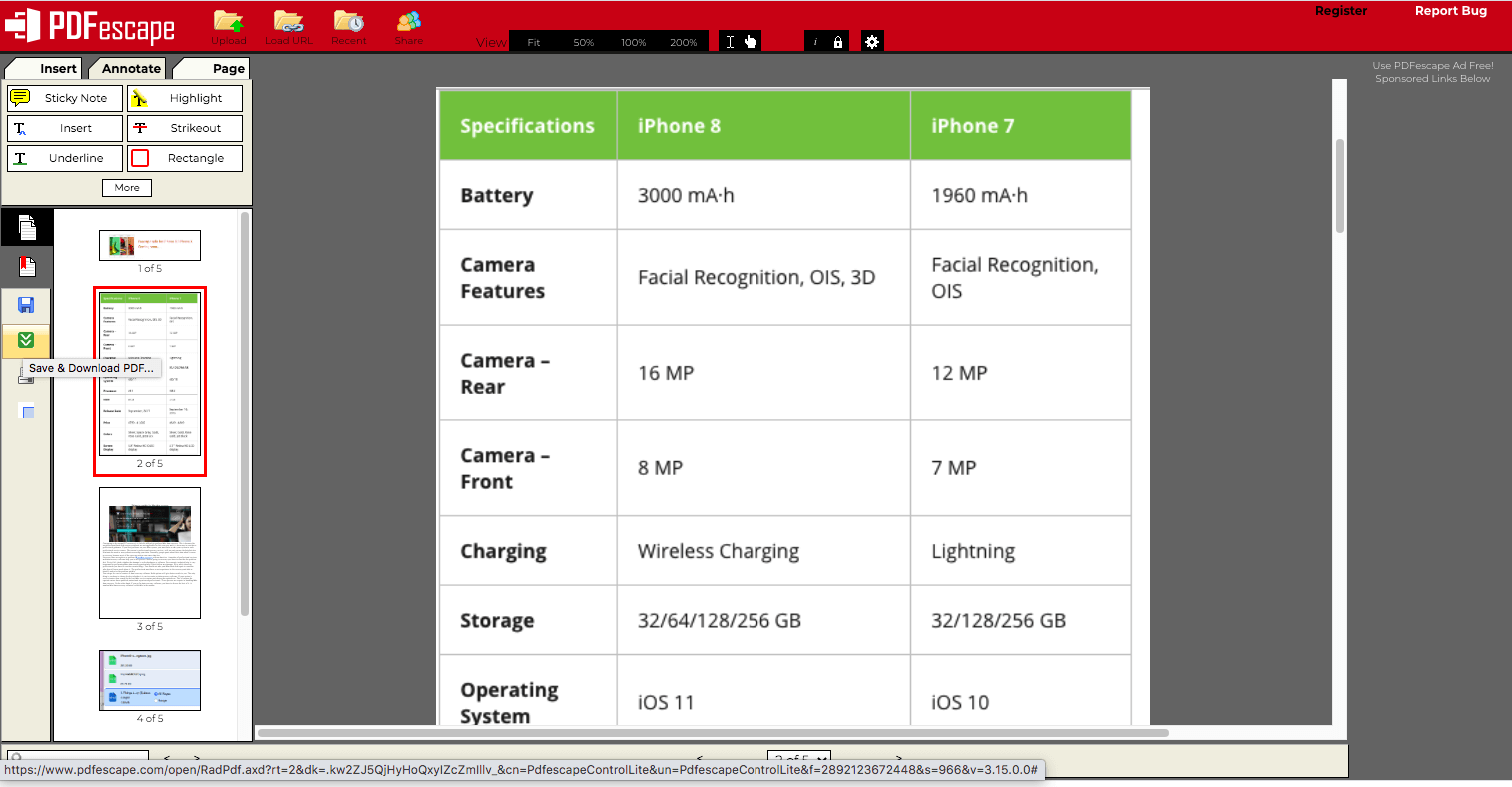
Task: Switch to the Page tab
Action: pyautogui.click(x=212, y=68)
